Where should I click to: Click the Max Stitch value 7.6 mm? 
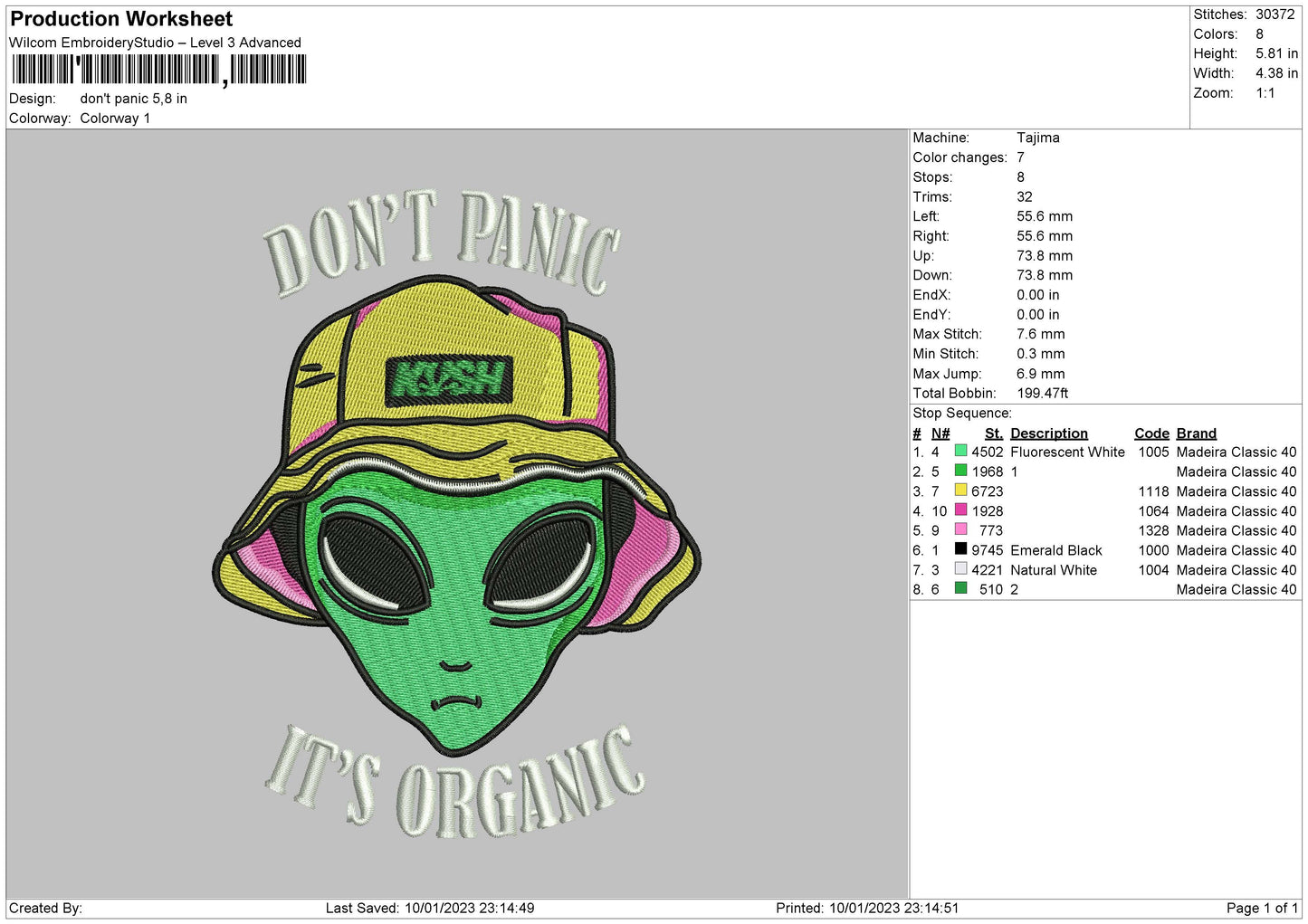click(x=1040, y=334)
